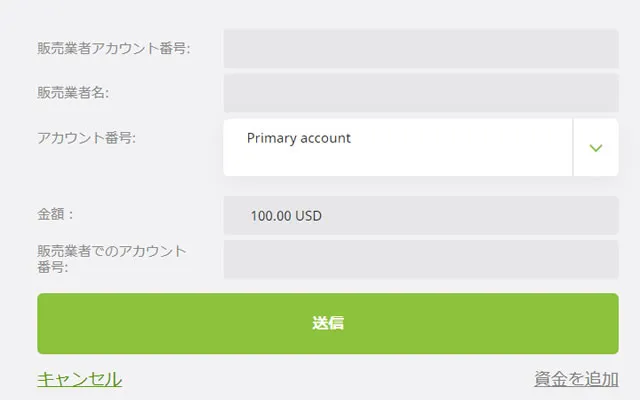
Task: Click the green chevron arrow icon
Action: pos(596,148)
